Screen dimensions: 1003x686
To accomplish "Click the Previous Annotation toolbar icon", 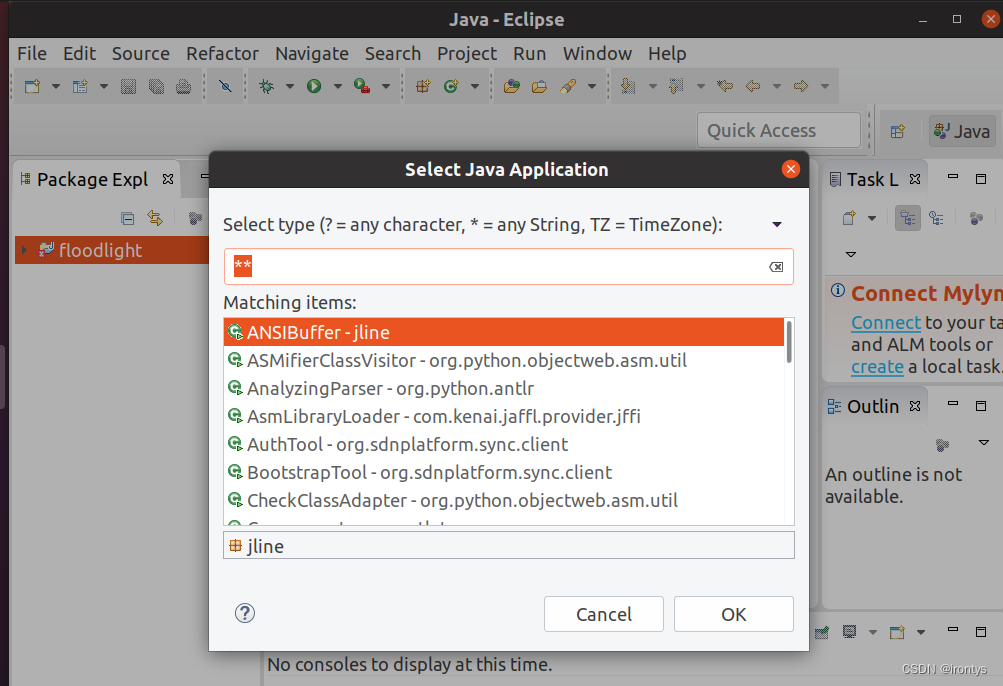I will point(676,86).
